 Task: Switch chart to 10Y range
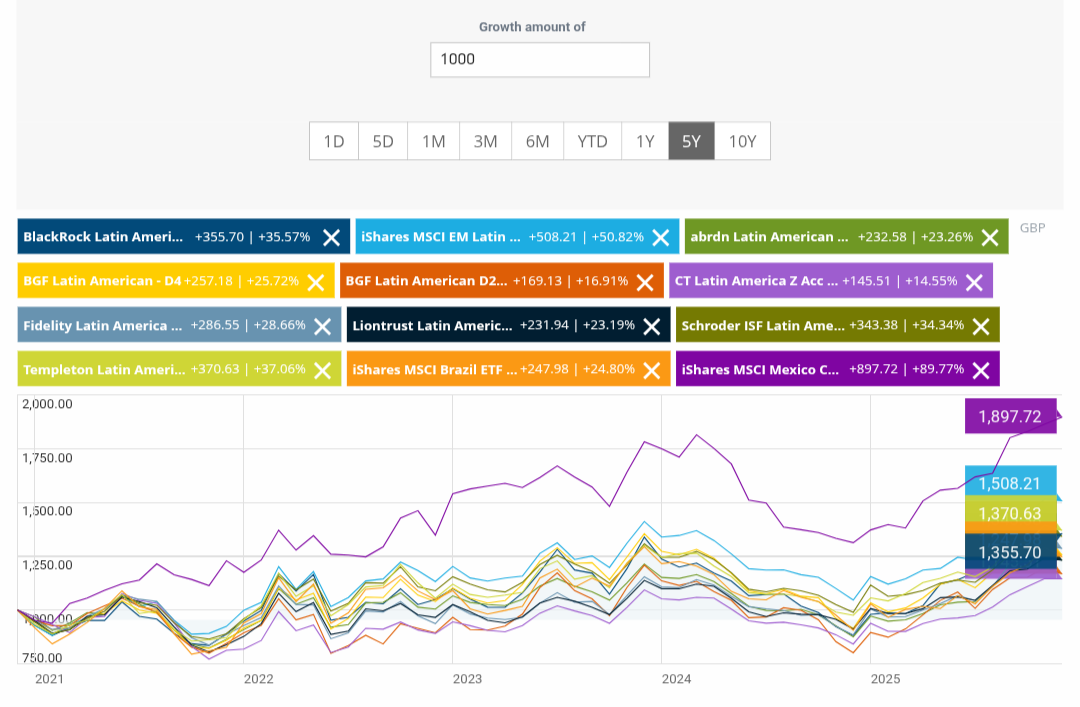click(742, 141)
